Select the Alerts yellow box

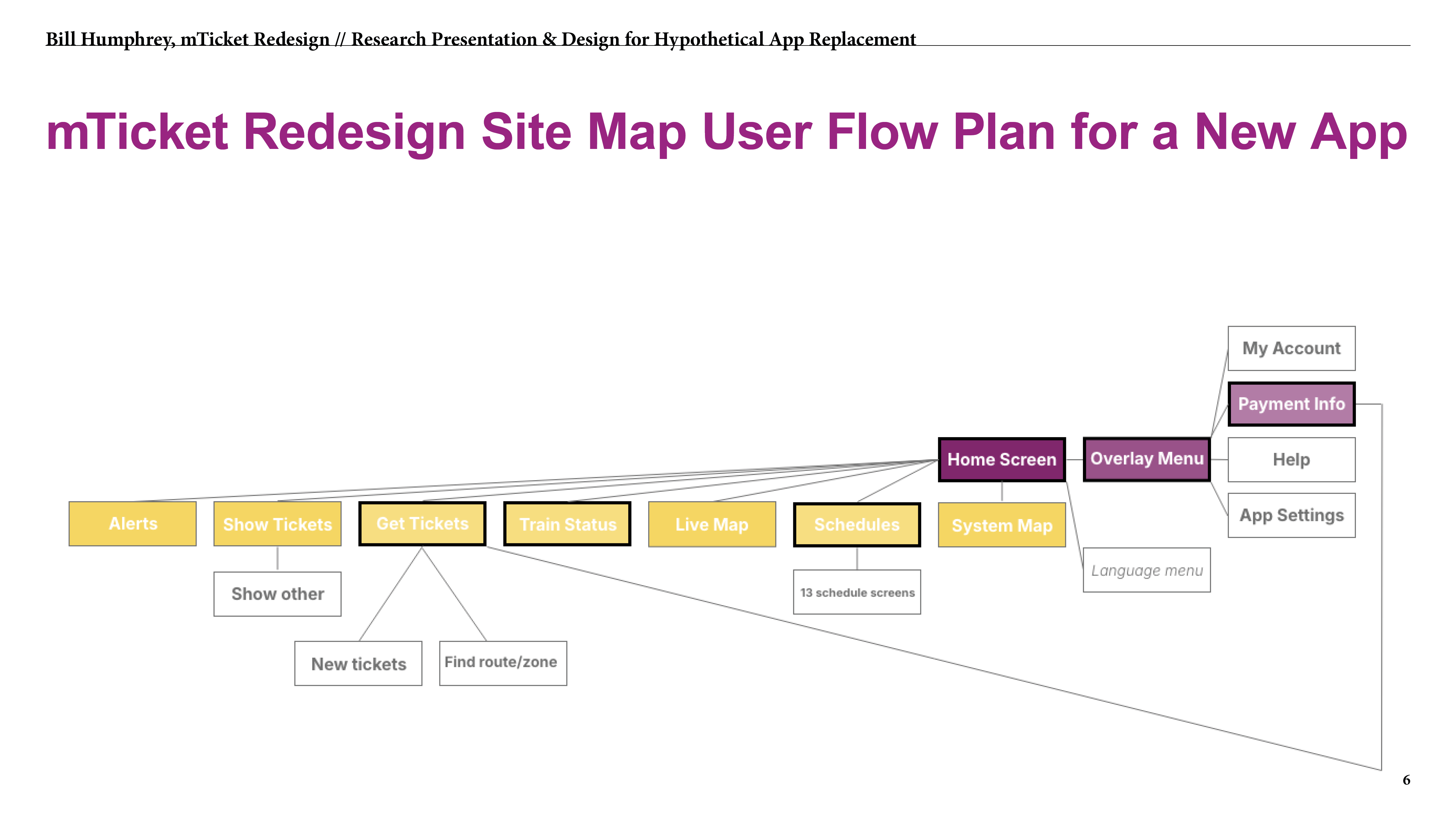point(133,523)
